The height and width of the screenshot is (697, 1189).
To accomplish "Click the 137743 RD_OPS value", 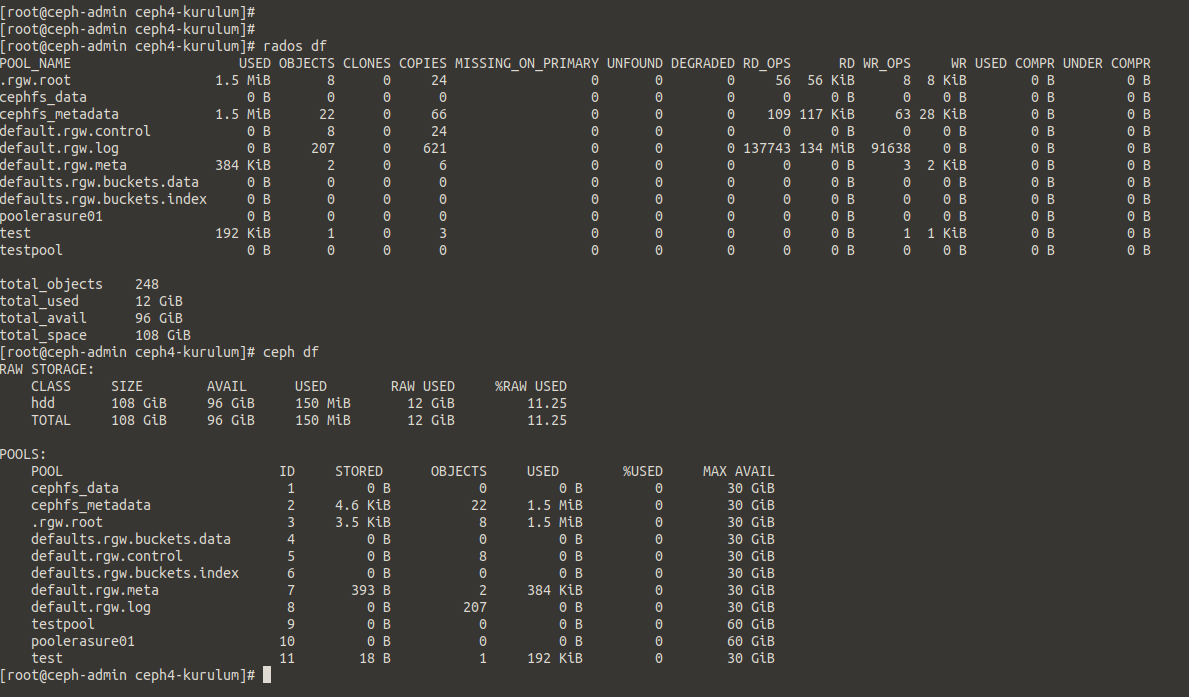I will click(767, 149).
